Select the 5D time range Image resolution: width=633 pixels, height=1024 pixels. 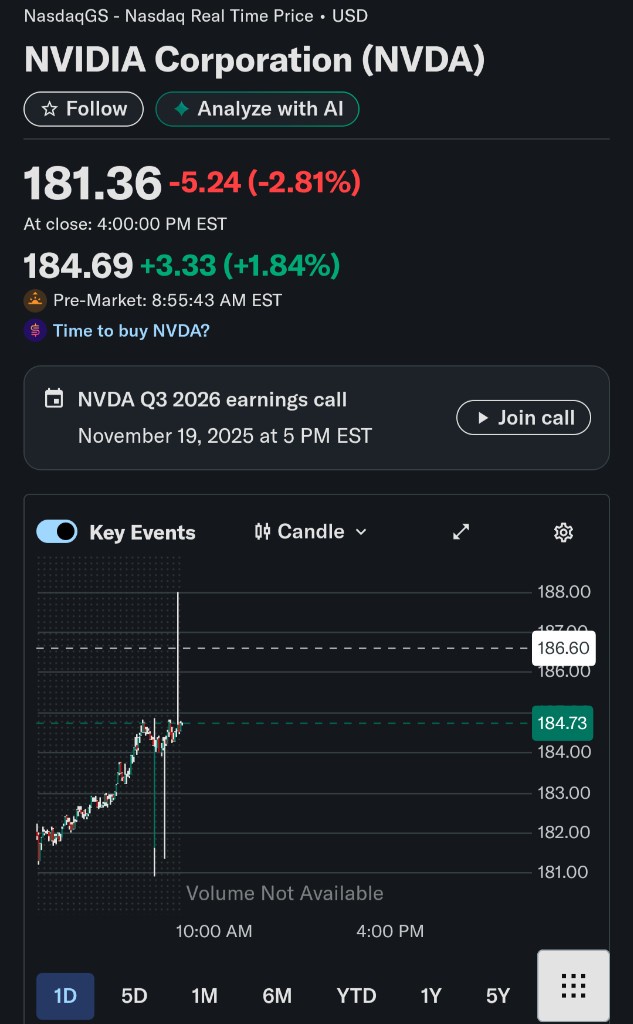point(134,996)
